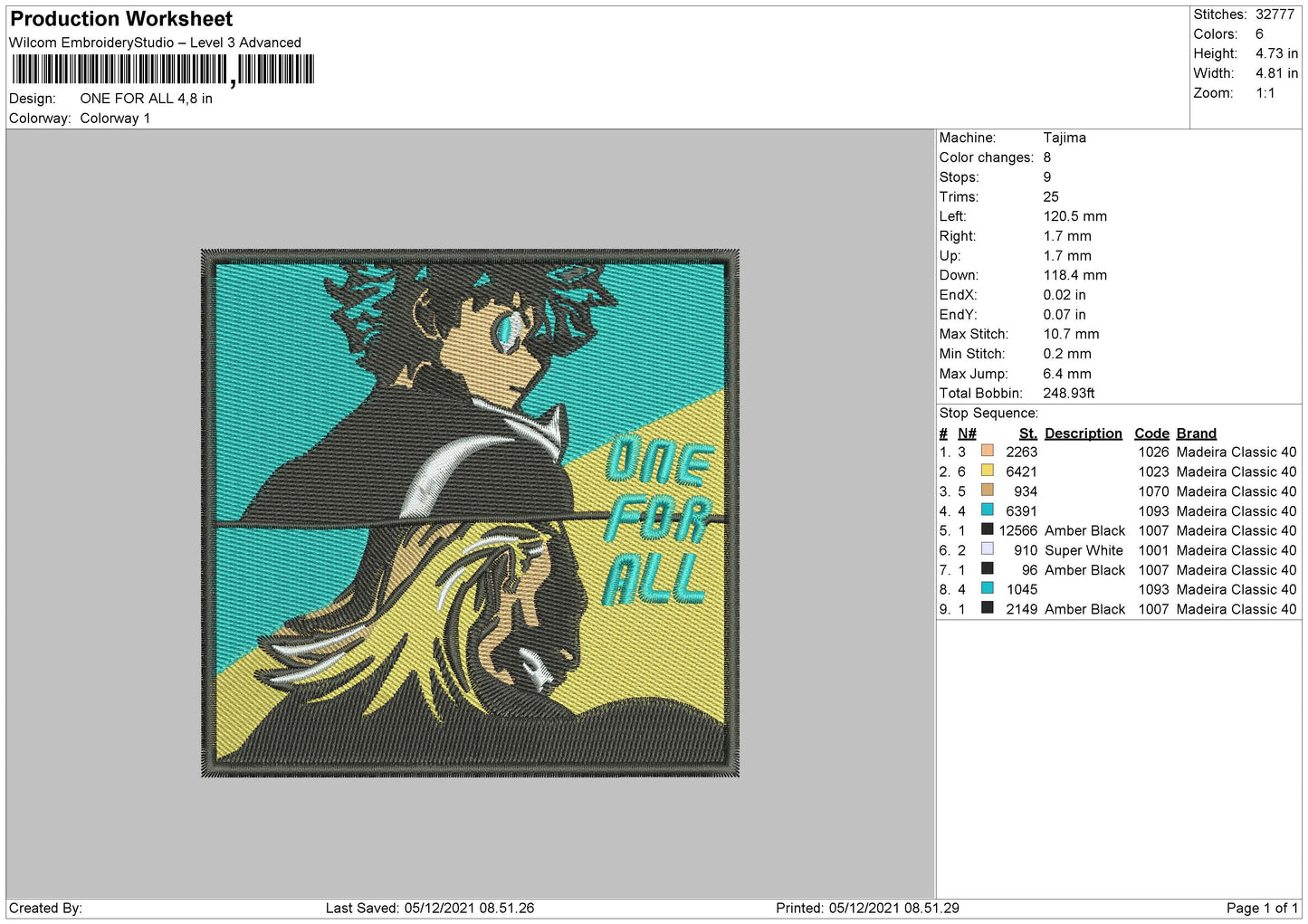Click 'Wilcom EmbroideryStudio – Level 3 Advanced' text
Image resolution: width=1308 pixels, height=924 pixels.
pos(155,43)
